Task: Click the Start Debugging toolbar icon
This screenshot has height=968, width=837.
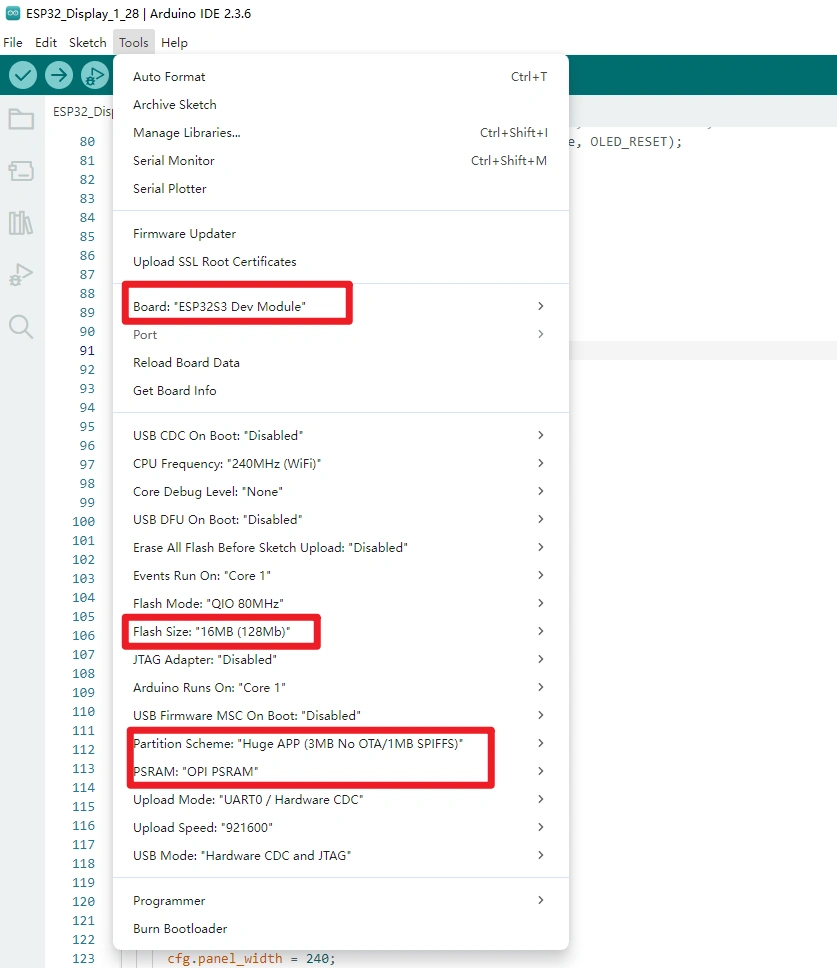Action: click(94, 75)
